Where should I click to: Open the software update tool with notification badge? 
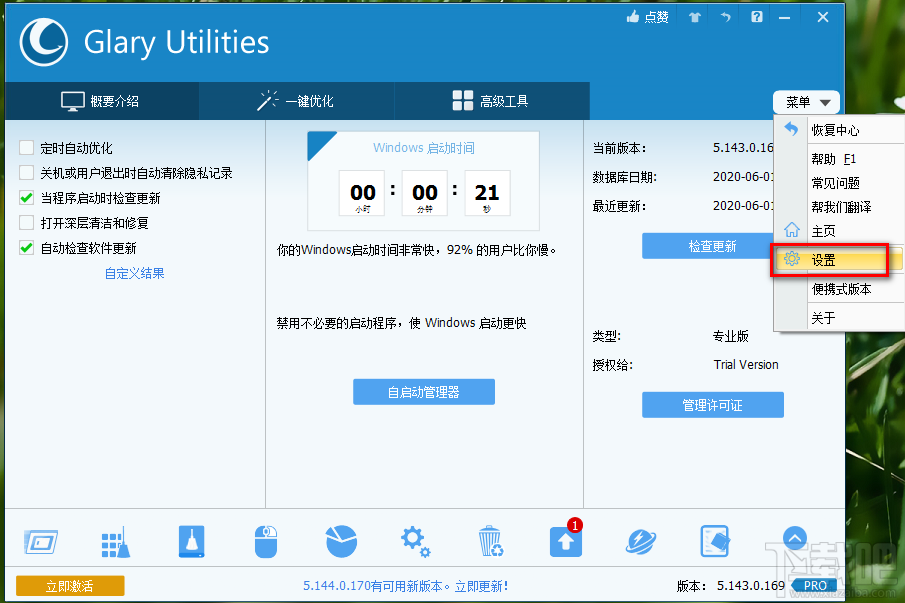565,541
